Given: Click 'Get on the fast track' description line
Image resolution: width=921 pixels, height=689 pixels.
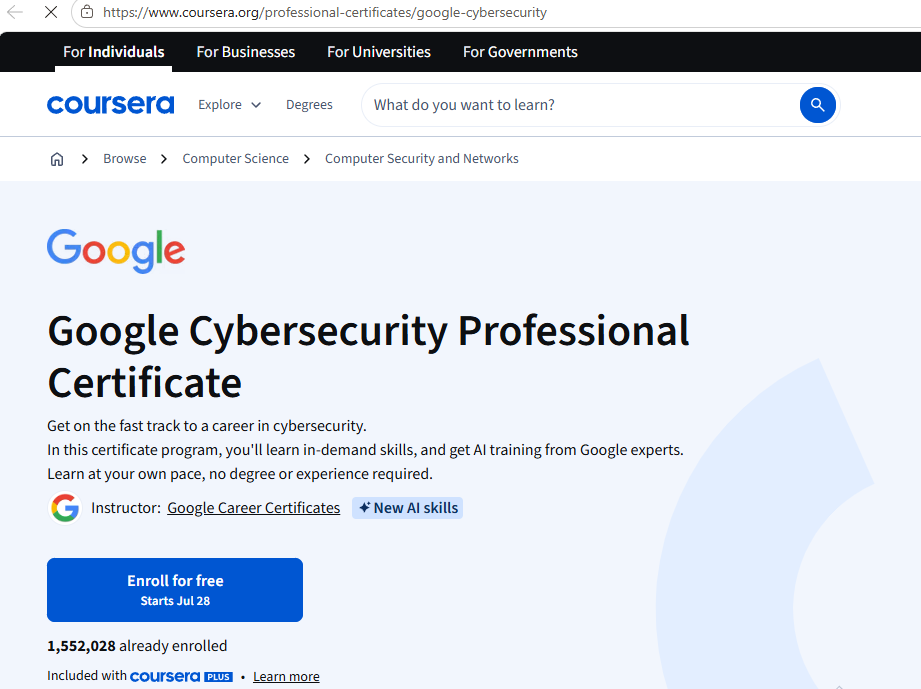Looking at the screenshot, I should pyautogui.click(x=207, y=426).
